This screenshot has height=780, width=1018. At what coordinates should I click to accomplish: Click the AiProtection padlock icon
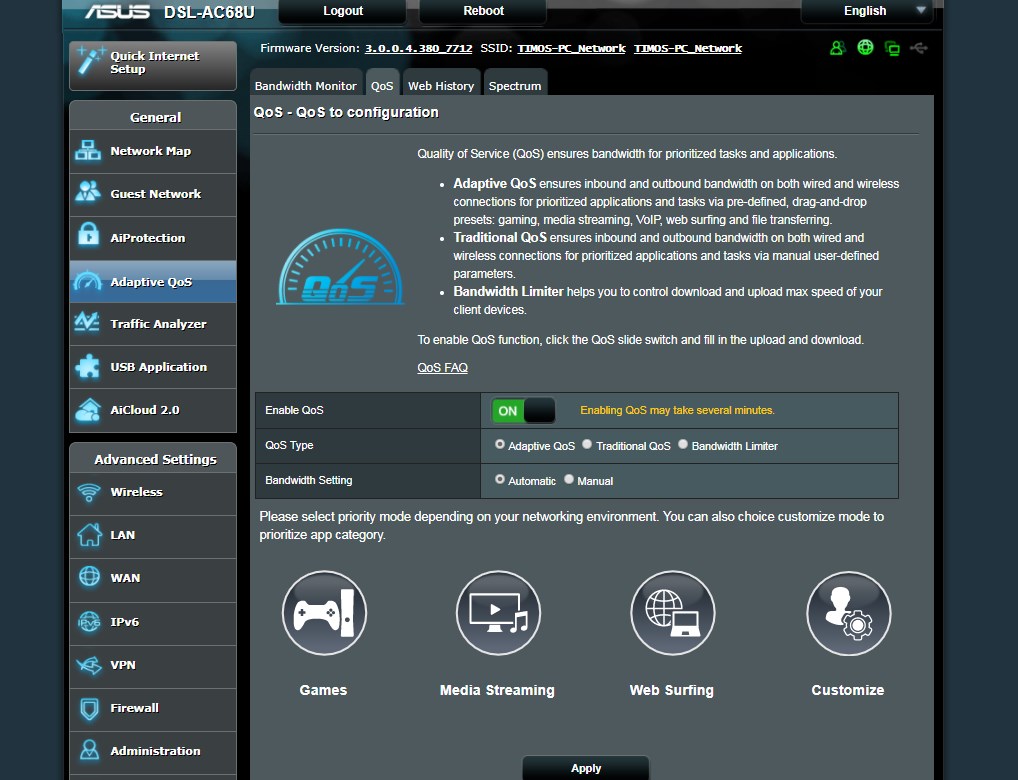(x=88, y=236)
